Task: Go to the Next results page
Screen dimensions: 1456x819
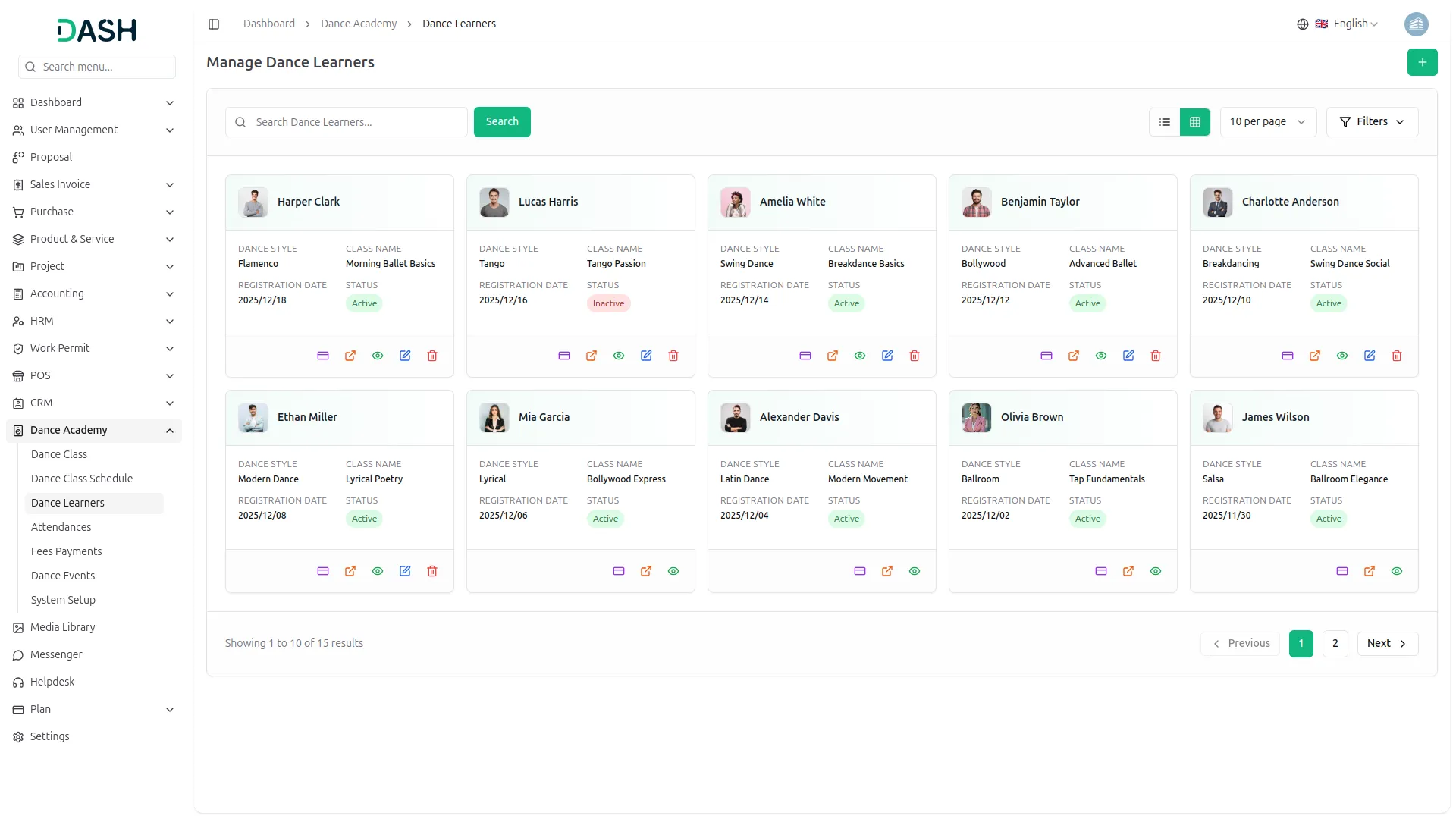Action: 1387,643
